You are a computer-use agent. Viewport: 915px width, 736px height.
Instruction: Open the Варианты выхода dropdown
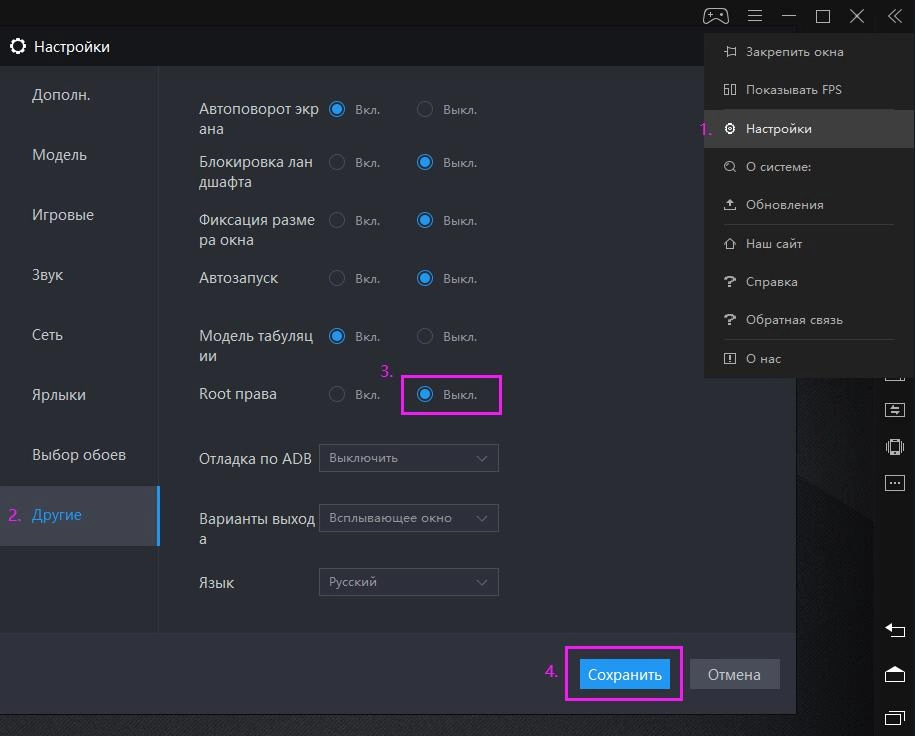[x=408, y=518]
